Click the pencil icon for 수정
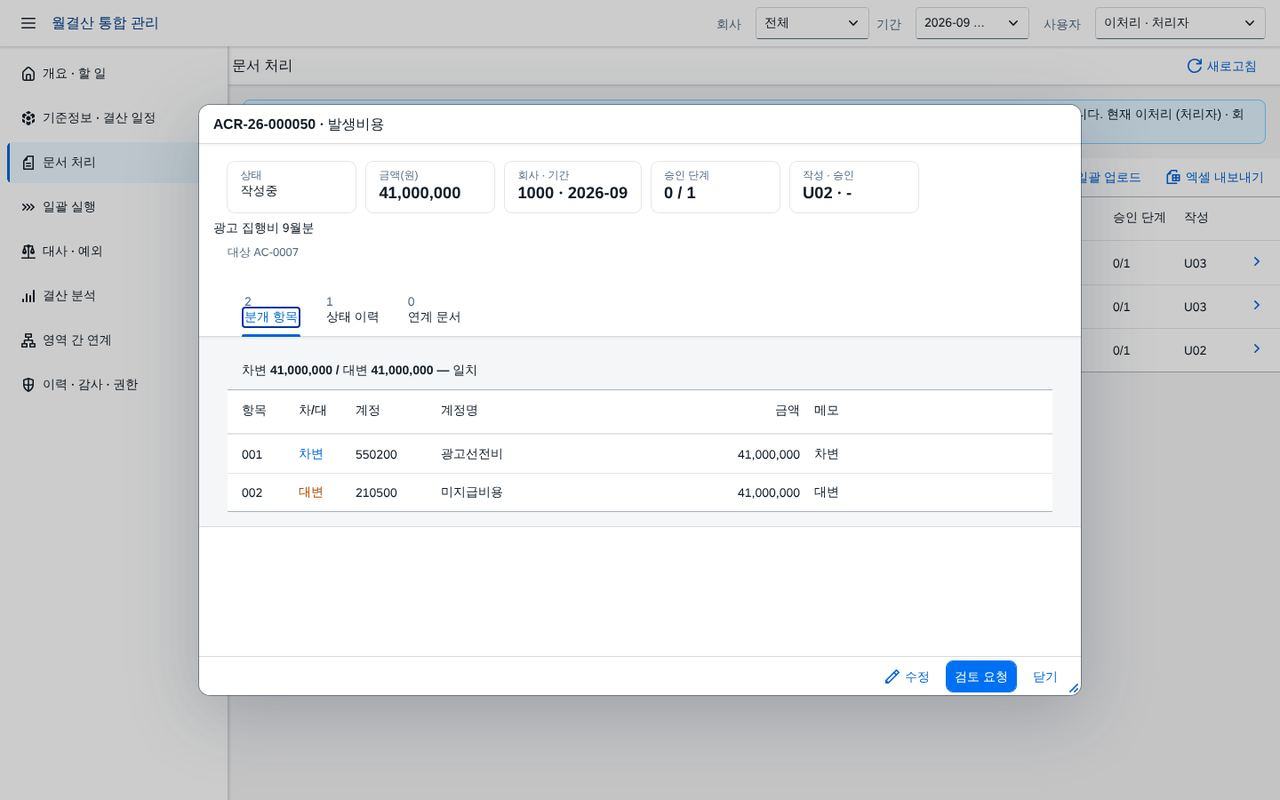This screenshot has width=1280, height=800. (892, 677)
